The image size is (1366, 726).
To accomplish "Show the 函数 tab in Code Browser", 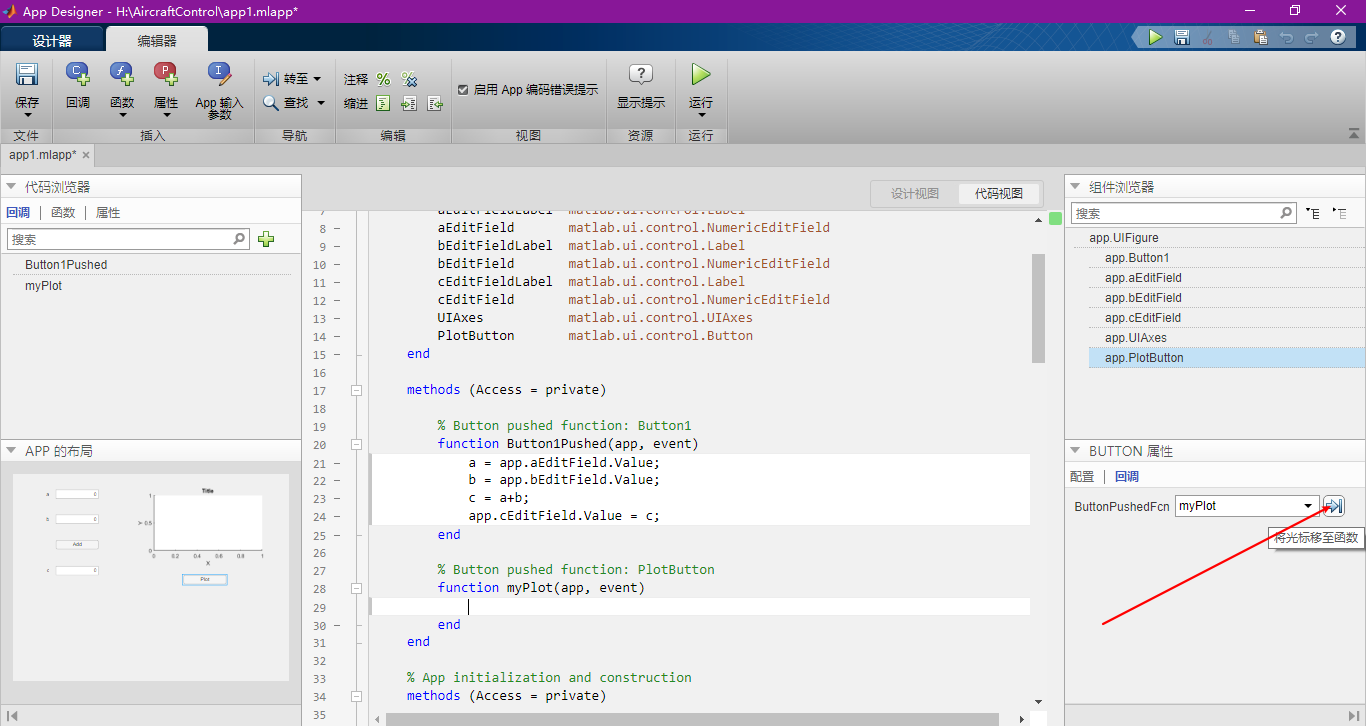I will pos(63,213).
